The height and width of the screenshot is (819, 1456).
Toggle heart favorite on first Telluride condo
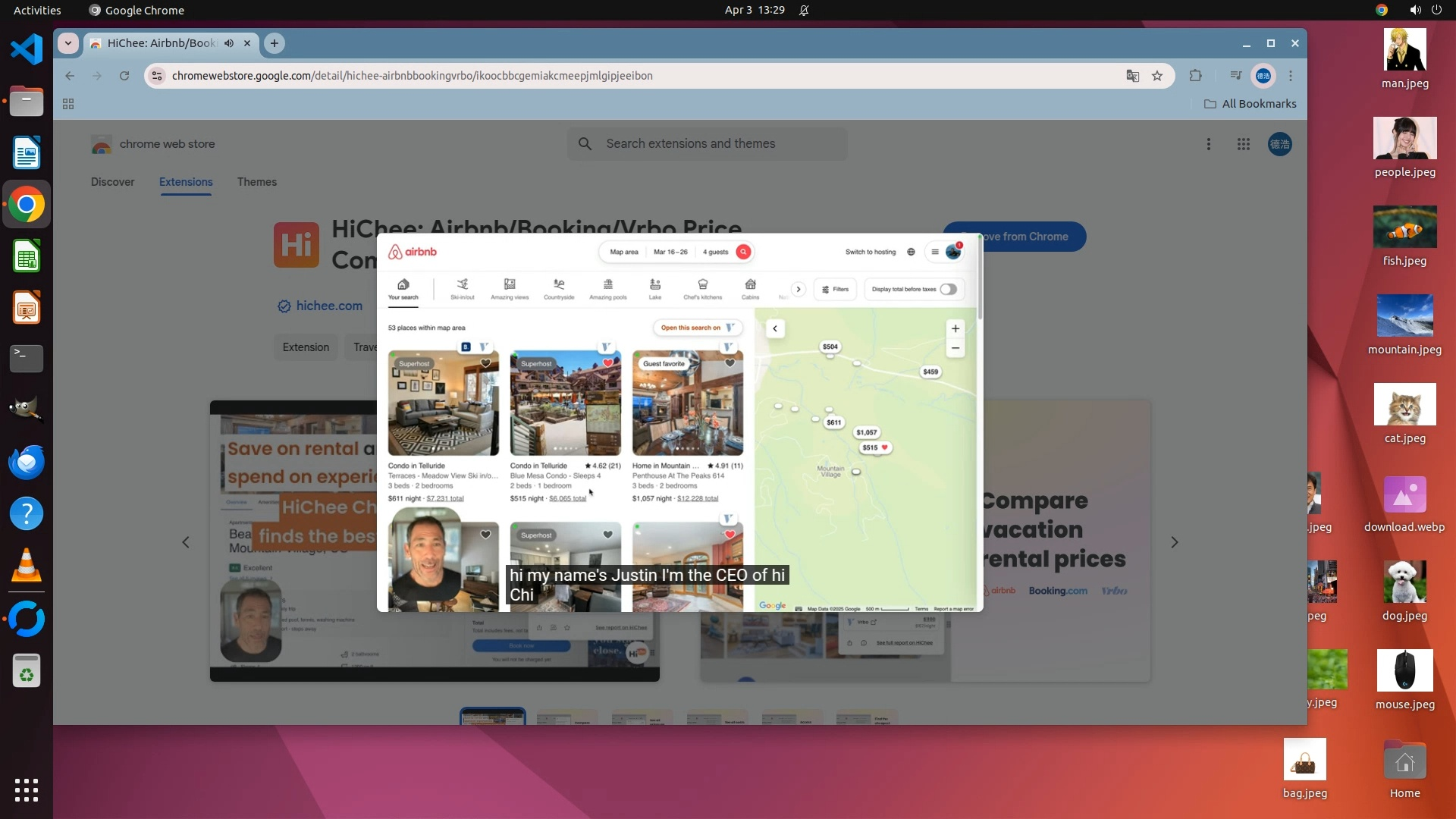click(x=485, y=363)
